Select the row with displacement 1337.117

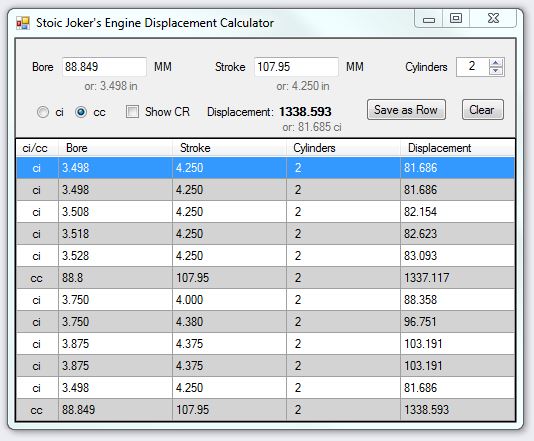click(x=265, y=278)
